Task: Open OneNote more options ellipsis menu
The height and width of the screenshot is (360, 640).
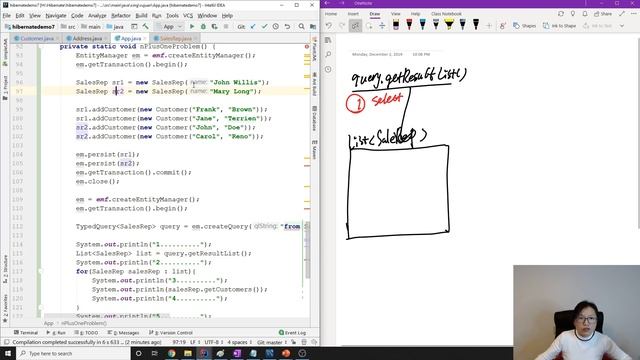Action: click(634, 14)
